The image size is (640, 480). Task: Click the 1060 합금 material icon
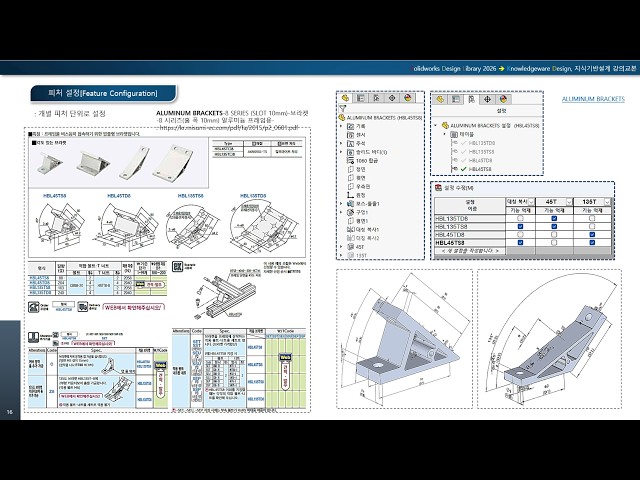(350, 161)
